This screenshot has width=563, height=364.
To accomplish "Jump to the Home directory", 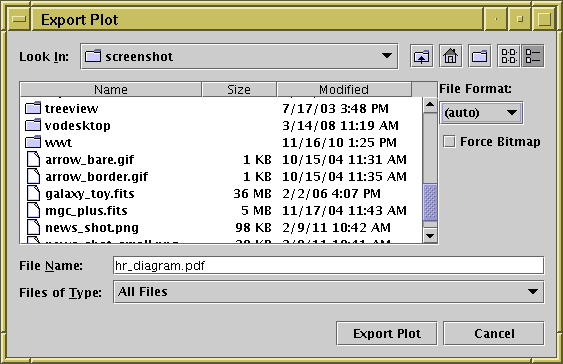I will (x=451, y=56).
